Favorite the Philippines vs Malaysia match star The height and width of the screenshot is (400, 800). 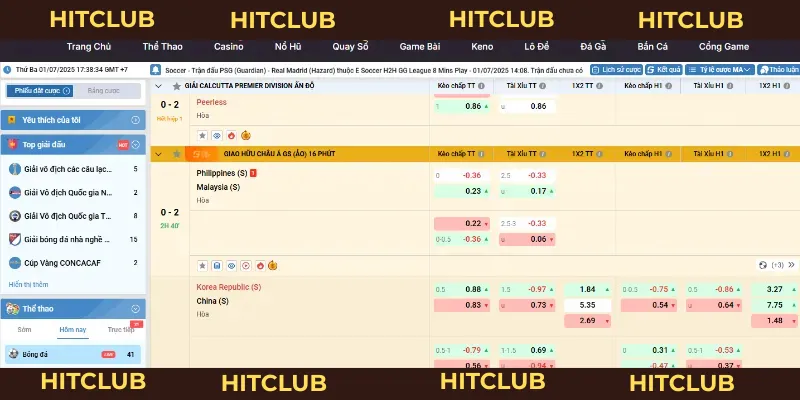[203, 265]
